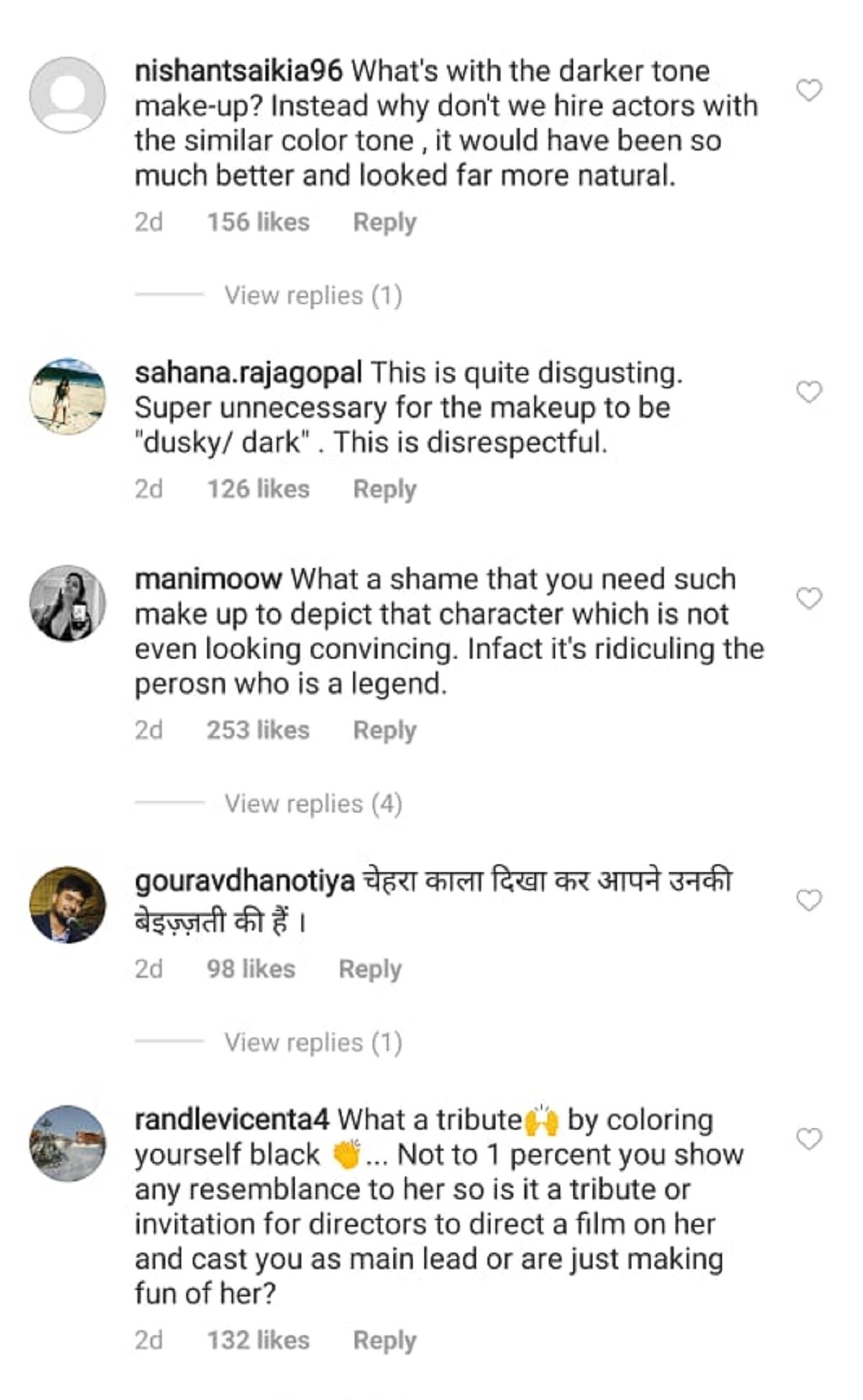Viewport: 863px width, 1400px height.
Task: Show the 156 likes list
Action: [258, 222]
